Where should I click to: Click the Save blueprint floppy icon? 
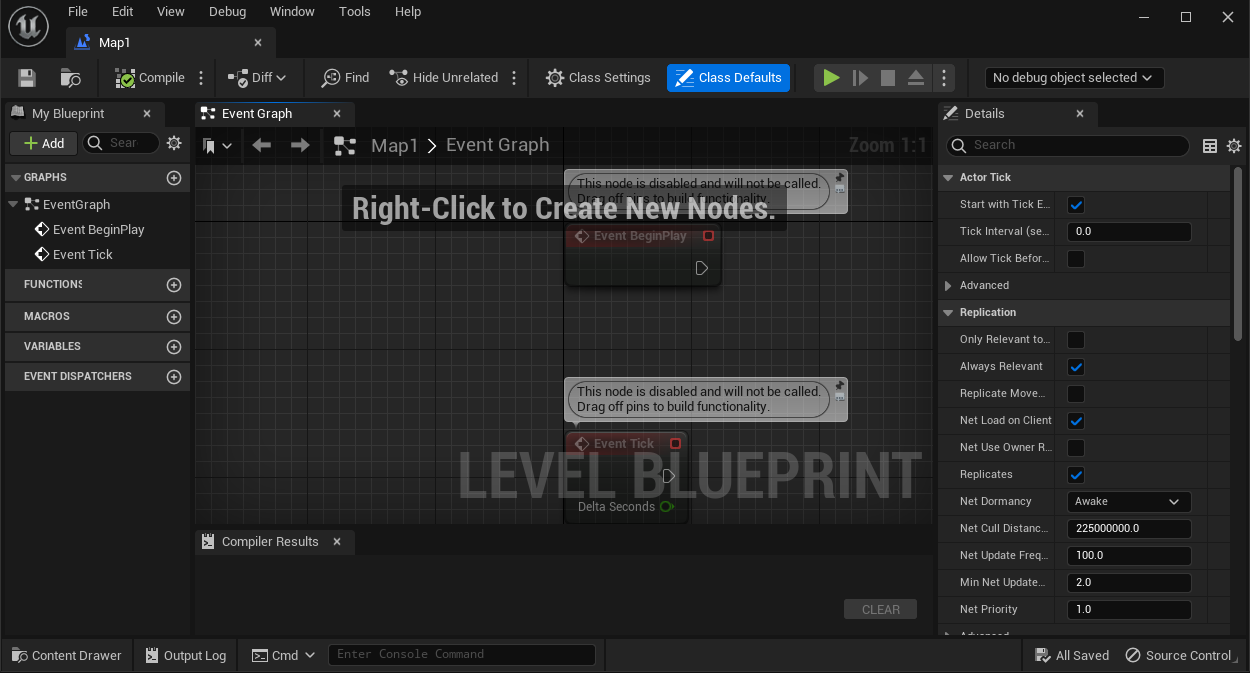(x=27, y=78)
